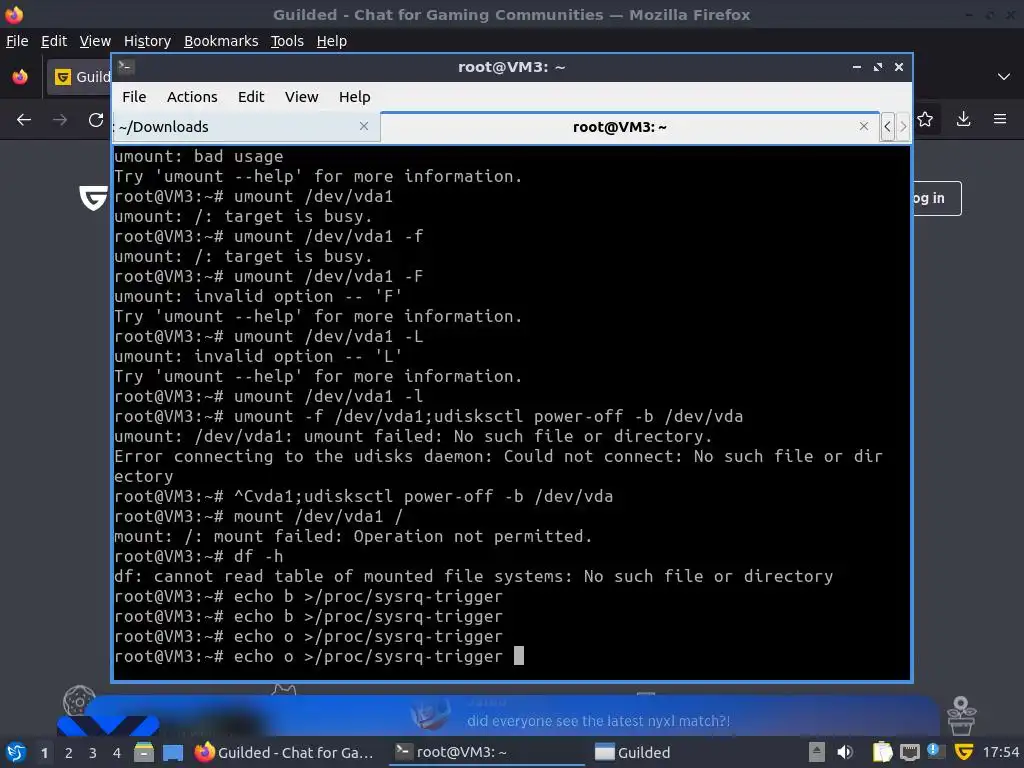
Task: Switch to workspace 4
Action: pos(116,753)
